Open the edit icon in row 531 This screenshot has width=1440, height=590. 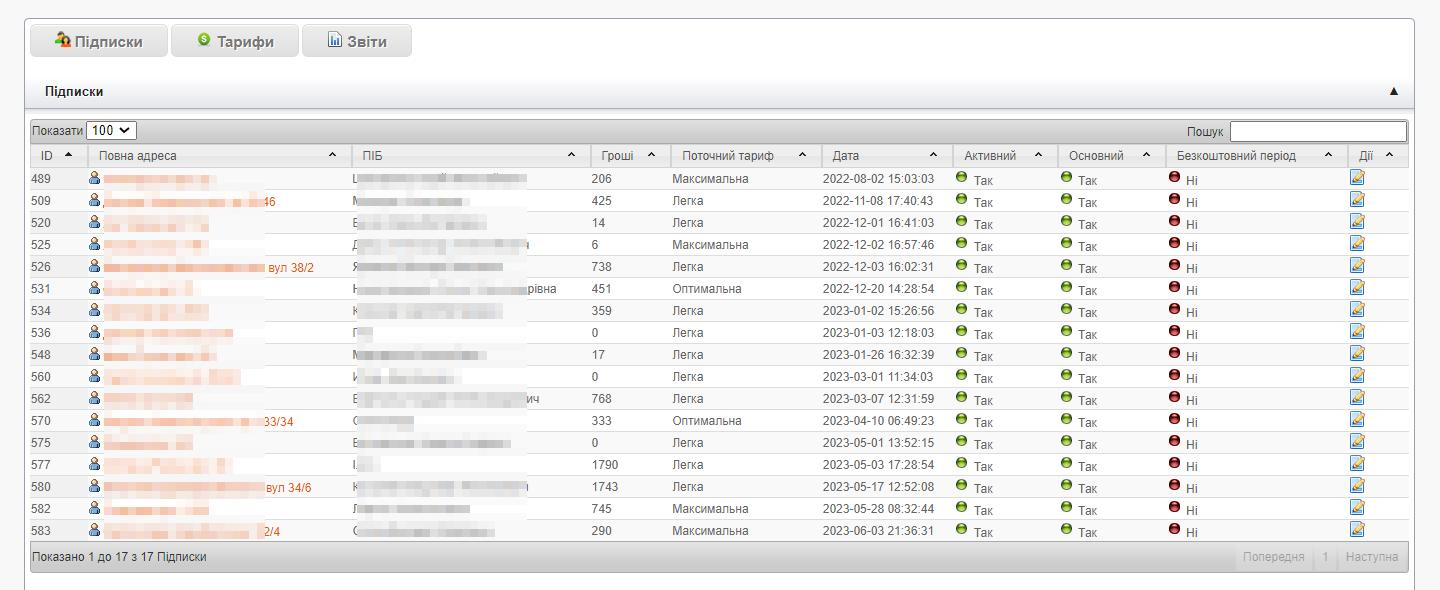pos(1357,287)
